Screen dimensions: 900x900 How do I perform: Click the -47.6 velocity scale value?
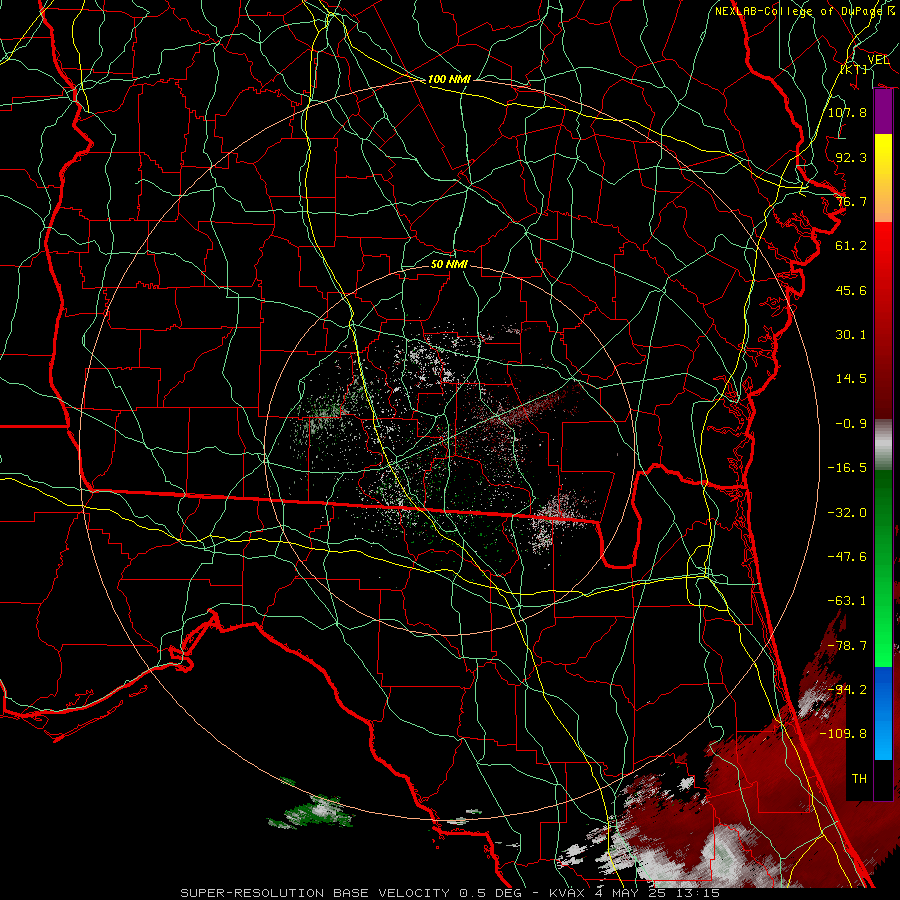tap(847, 556)
